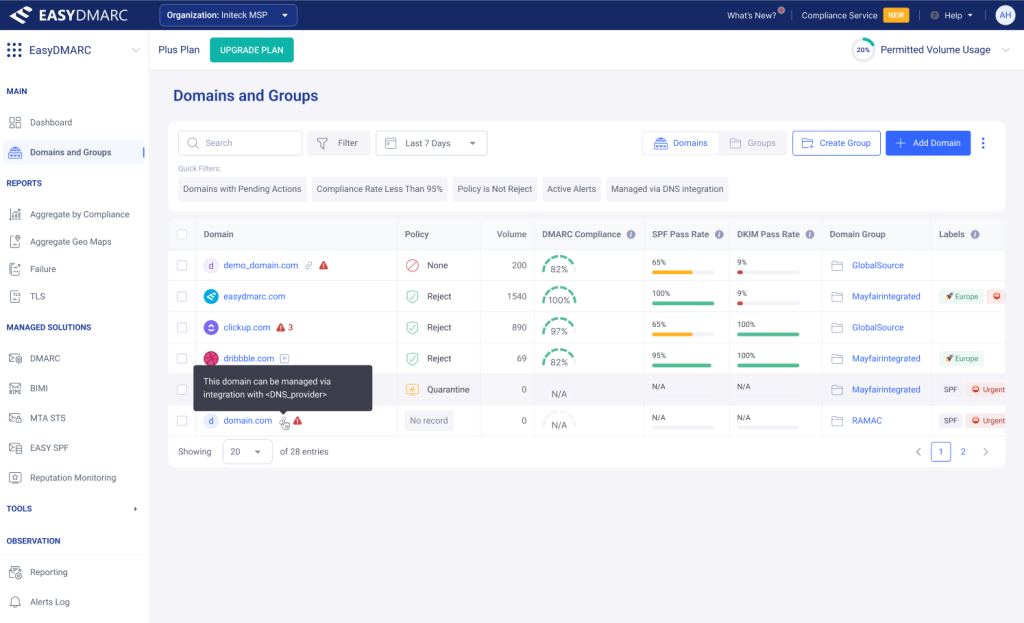This screenshot has width=1024, height=623.
Task: Click the UPGRADE PLAN button
Action: tap(251, 50)
